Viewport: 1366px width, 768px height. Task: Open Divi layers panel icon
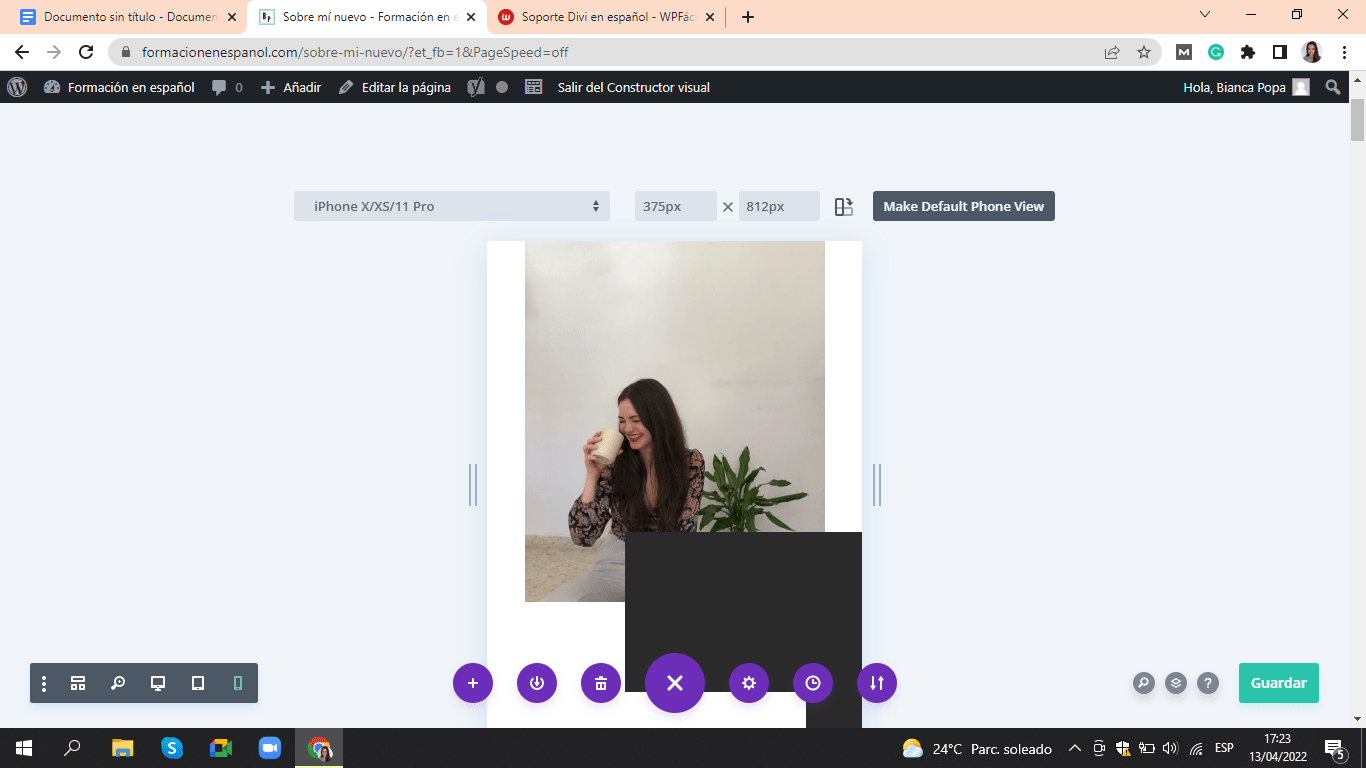click(1176, 683)
